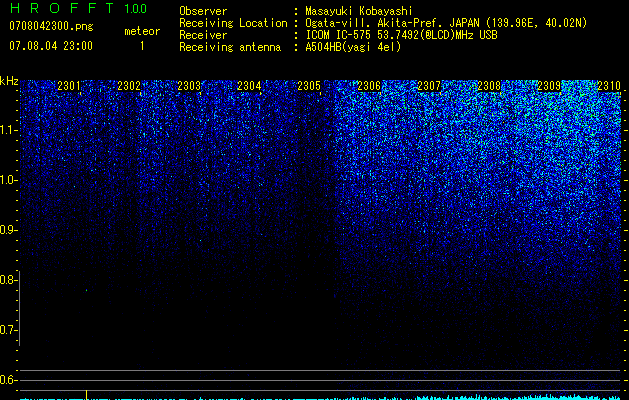The image size is (629, 400).
Task: Click the 1.0 frequency axis label
Action: click(8, 180)
